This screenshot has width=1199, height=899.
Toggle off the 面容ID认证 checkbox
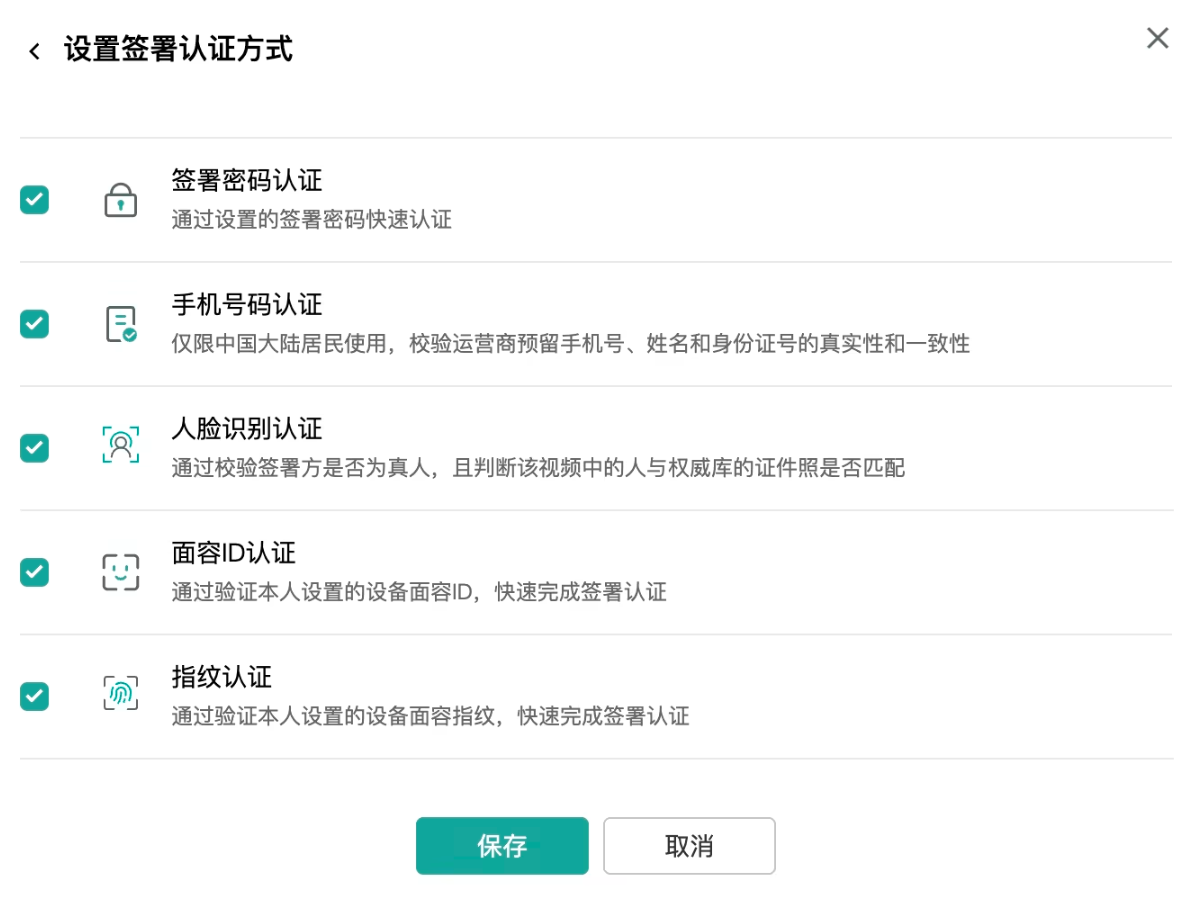pos(34,572)
